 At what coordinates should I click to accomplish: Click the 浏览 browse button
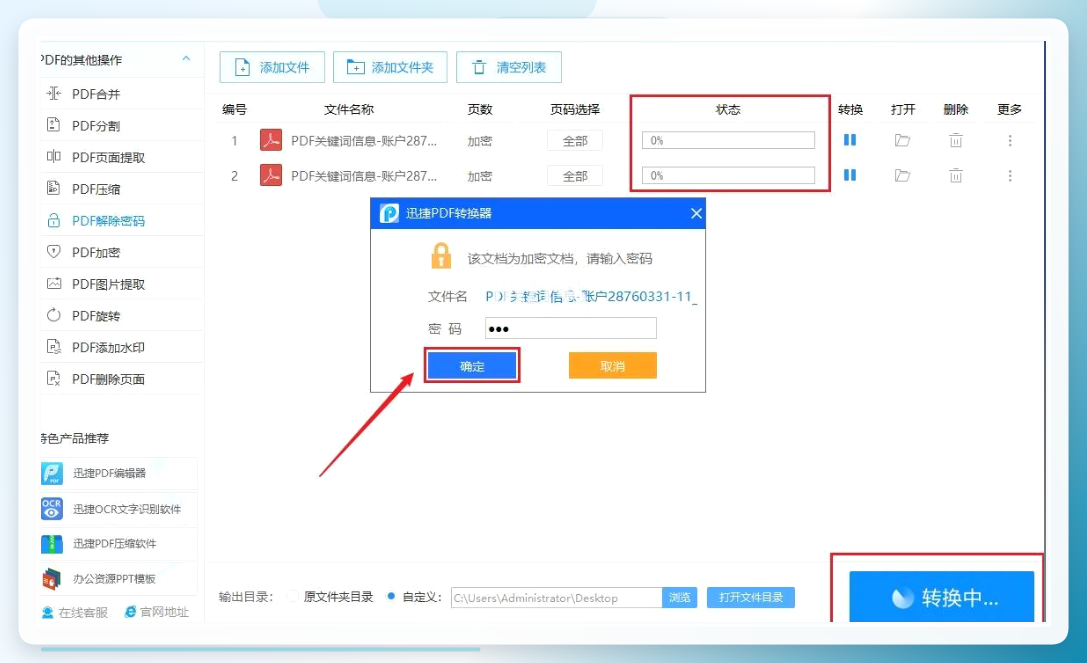pyautogui.click(x=679, y=597)
